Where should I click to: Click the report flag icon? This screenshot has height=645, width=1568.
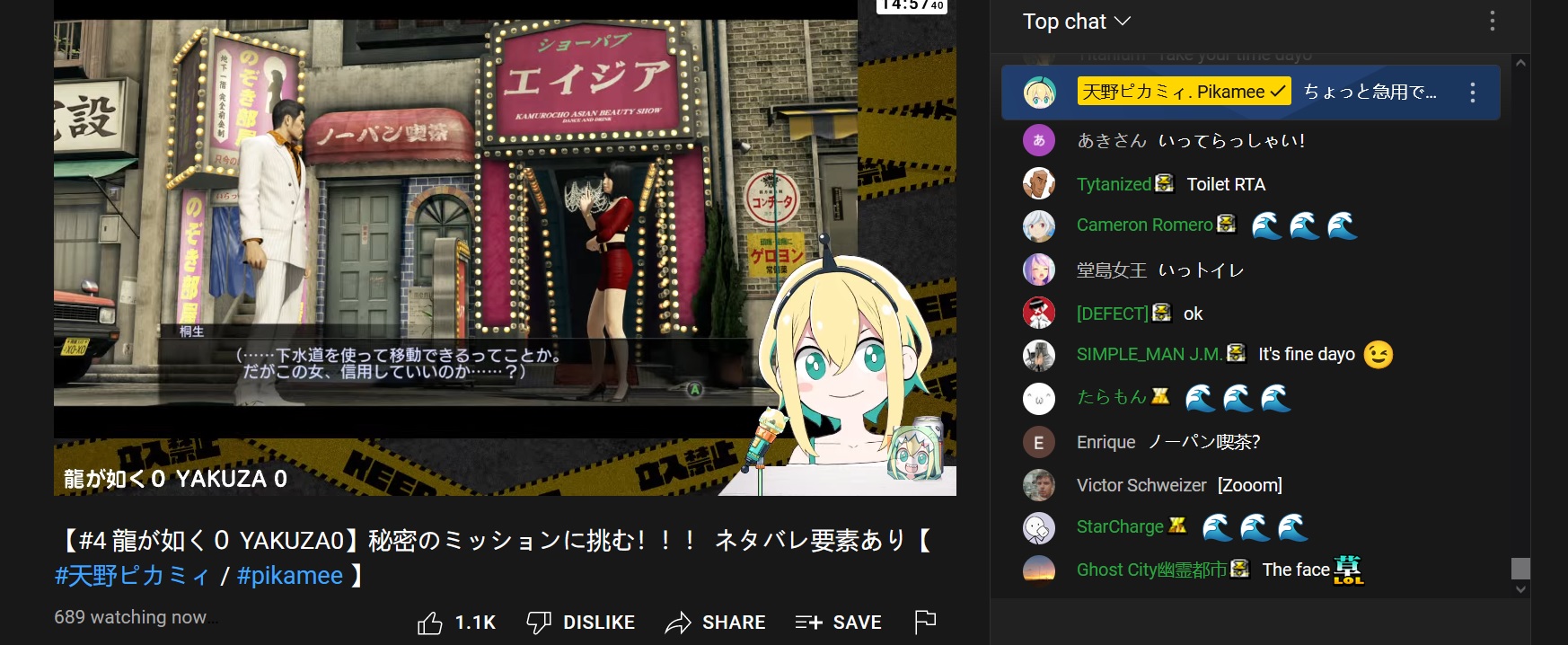point(925,621)
